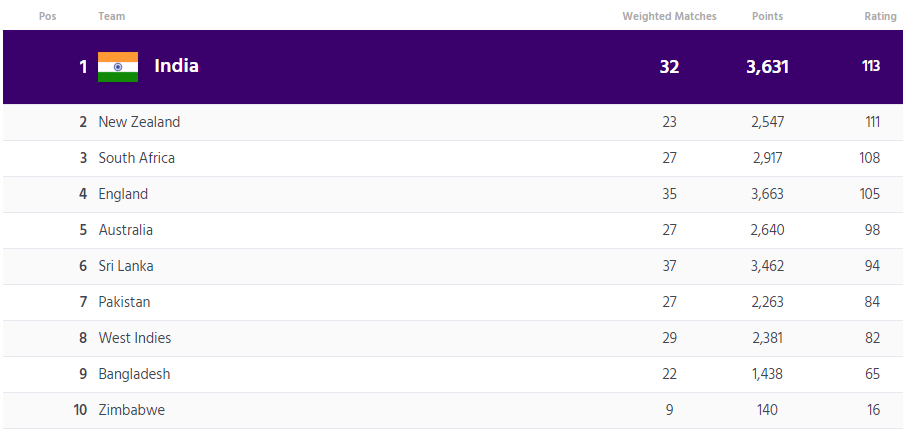The image size is (905, 445).
Task: Sort by Weighted Matches column header
Action: (x=669, y=16)
